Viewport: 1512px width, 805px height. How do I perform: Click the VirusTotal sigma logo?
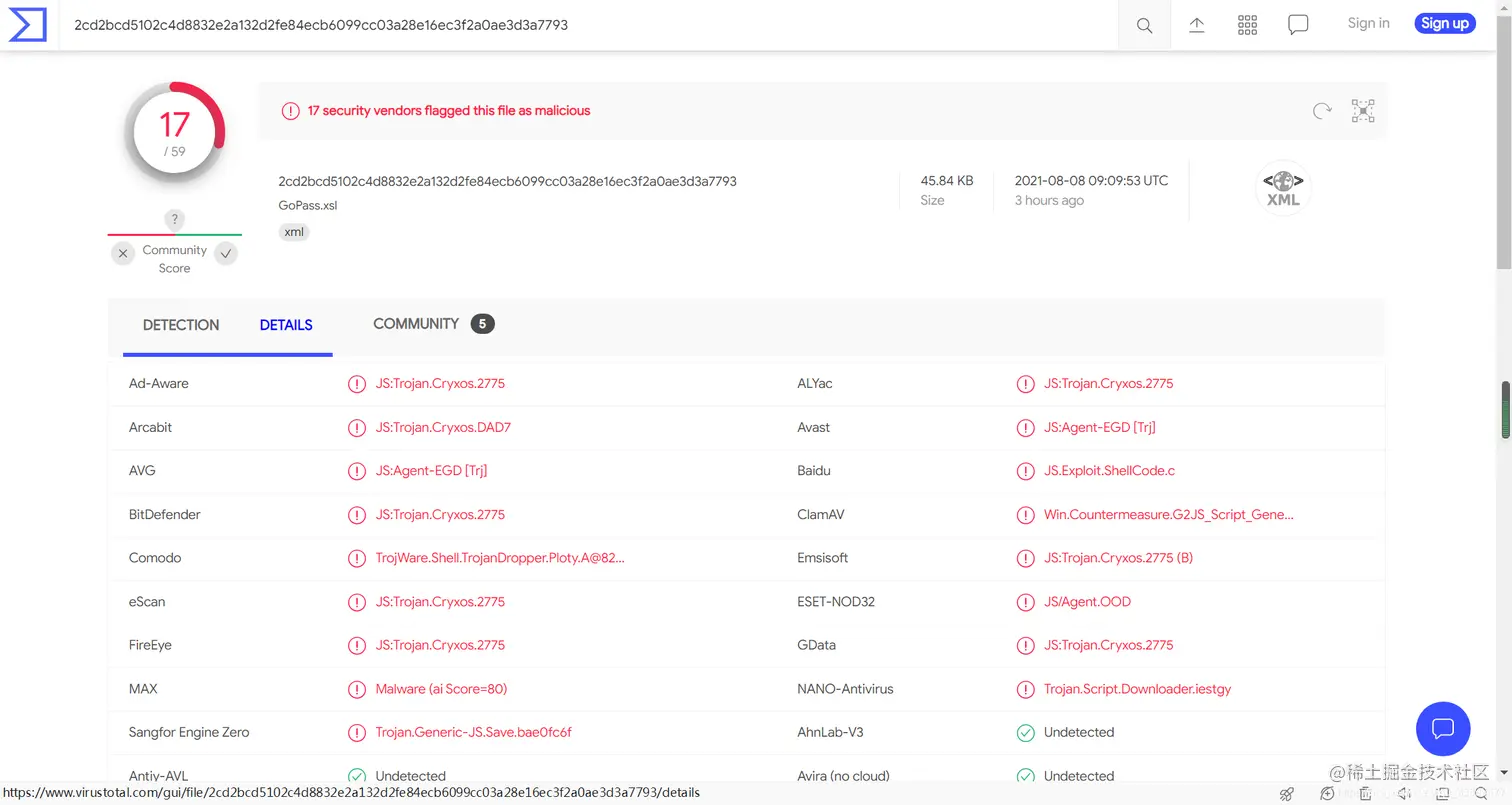(x=28, y=24)
